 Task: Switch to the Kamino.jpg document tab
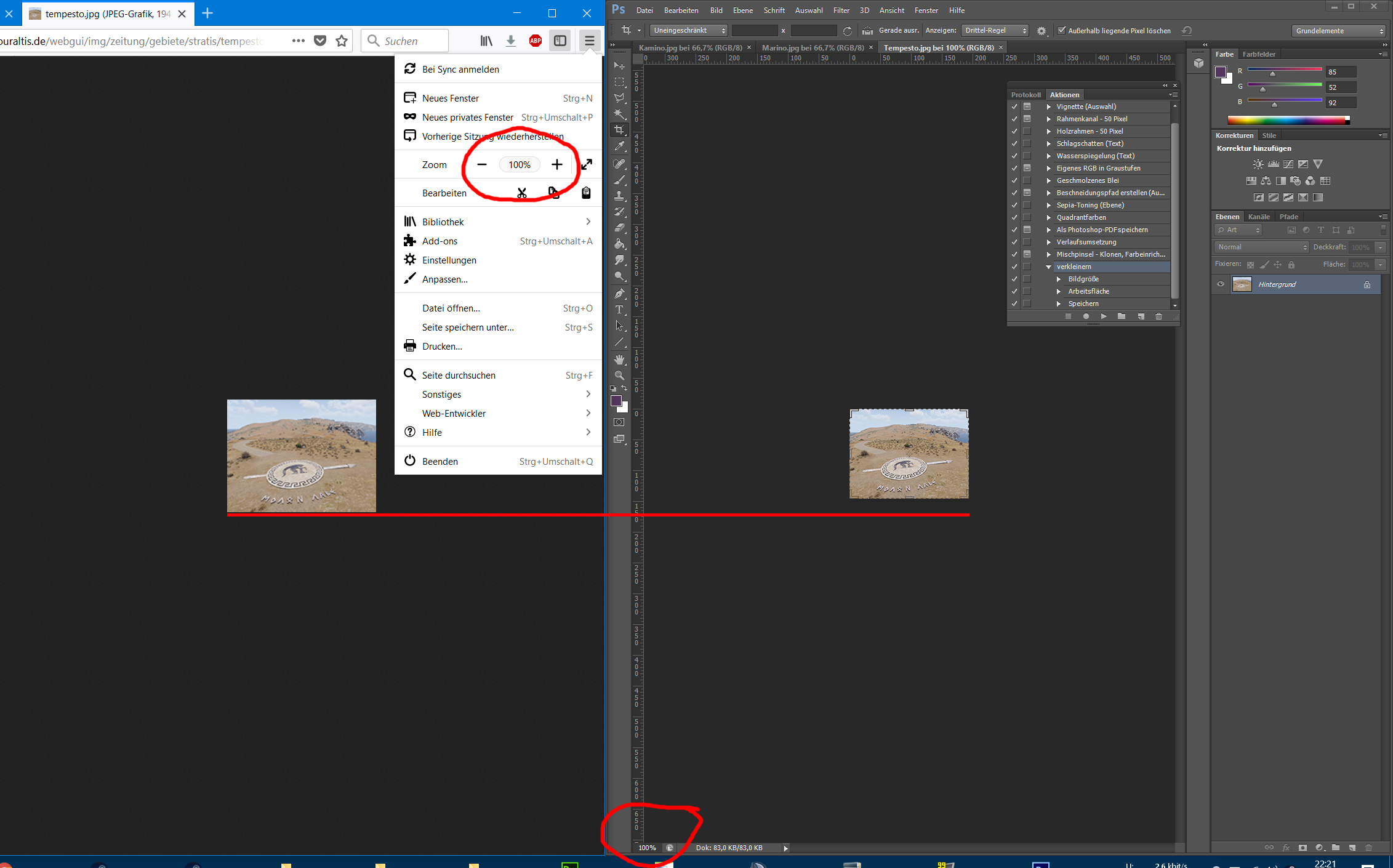coord(691,47)
